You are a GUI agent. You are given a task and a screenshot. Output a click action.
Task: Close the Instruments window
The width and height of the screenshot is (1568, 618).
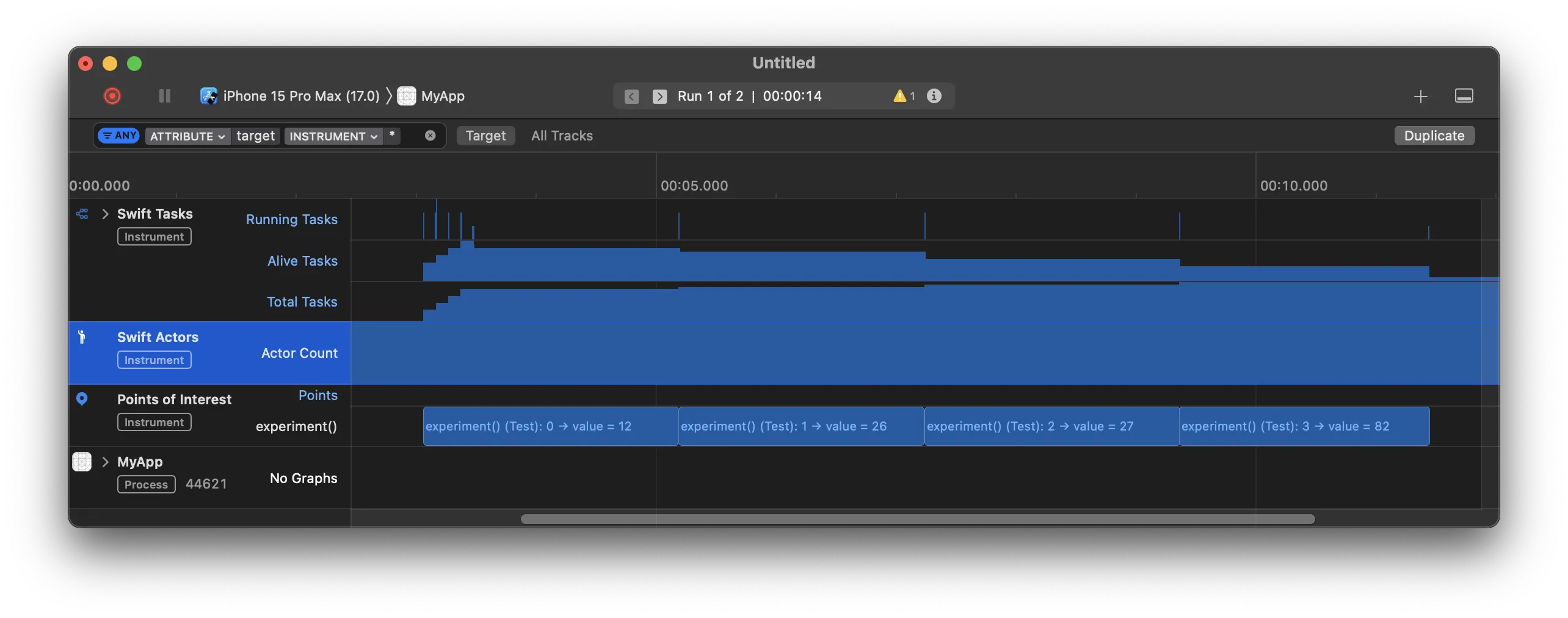85,64
